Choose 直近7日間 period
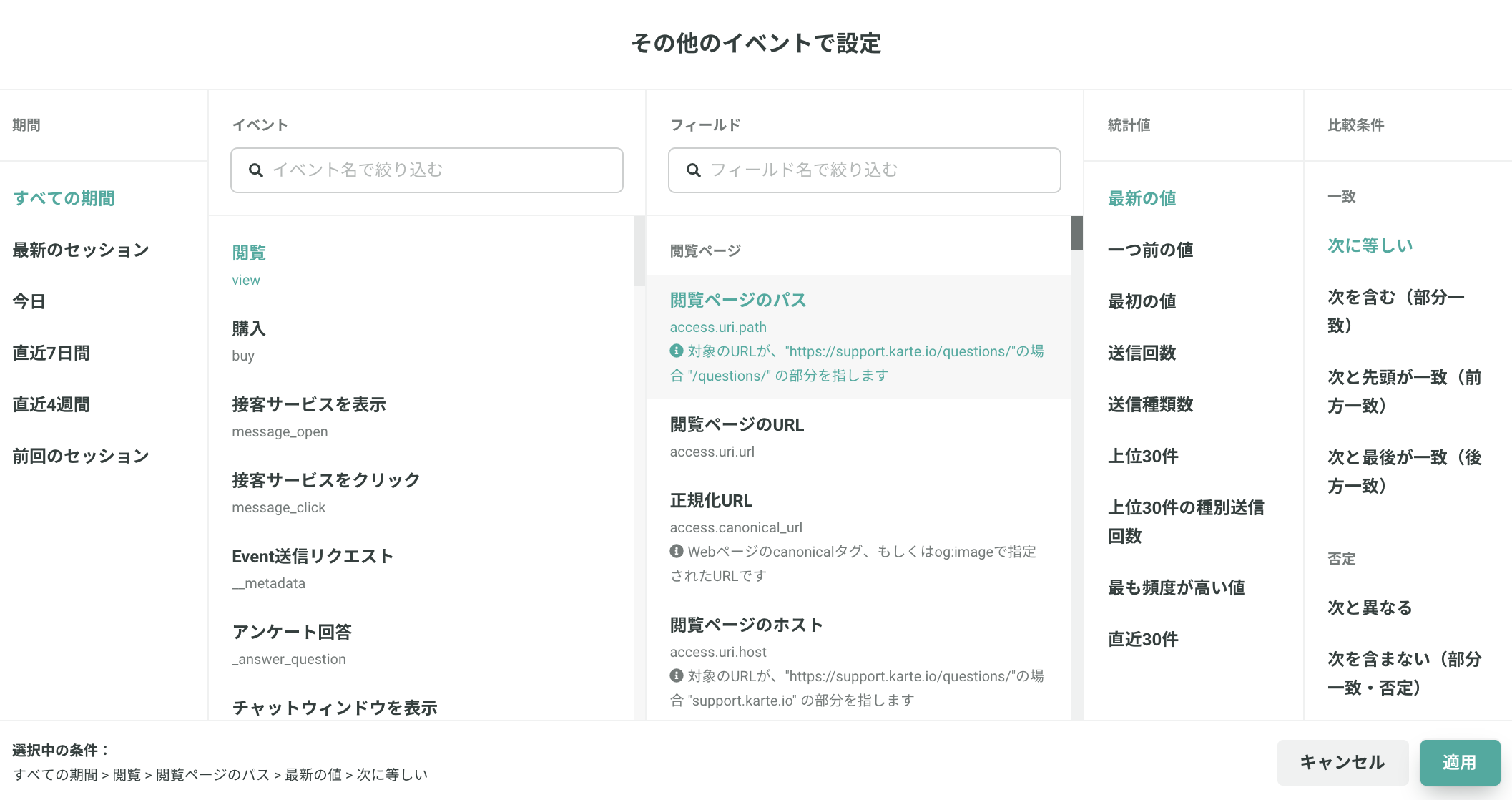Image resolution: width=1512 pixels, height=800 pixels. click(51, 353)
